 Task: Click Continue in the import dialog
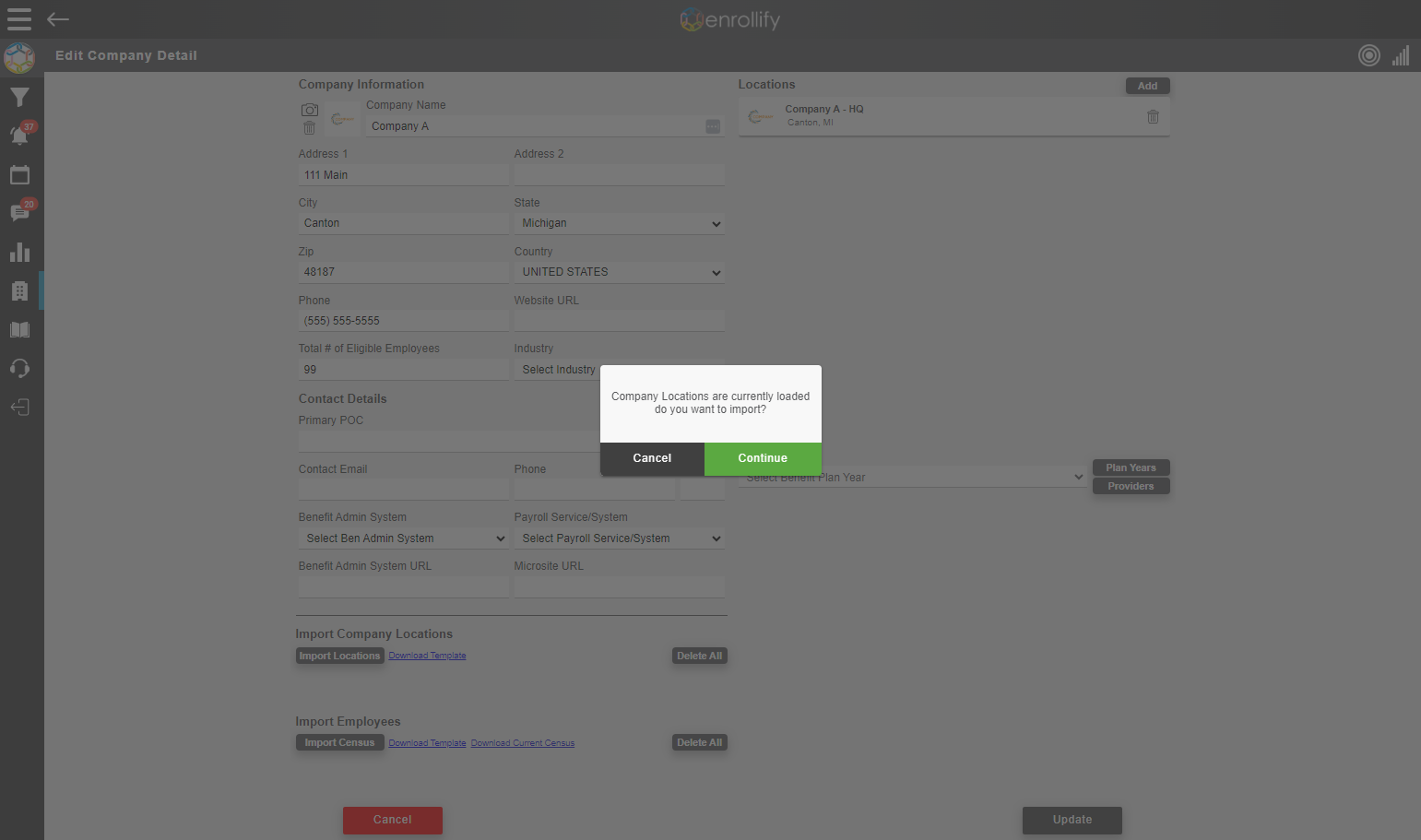(763, 458)
